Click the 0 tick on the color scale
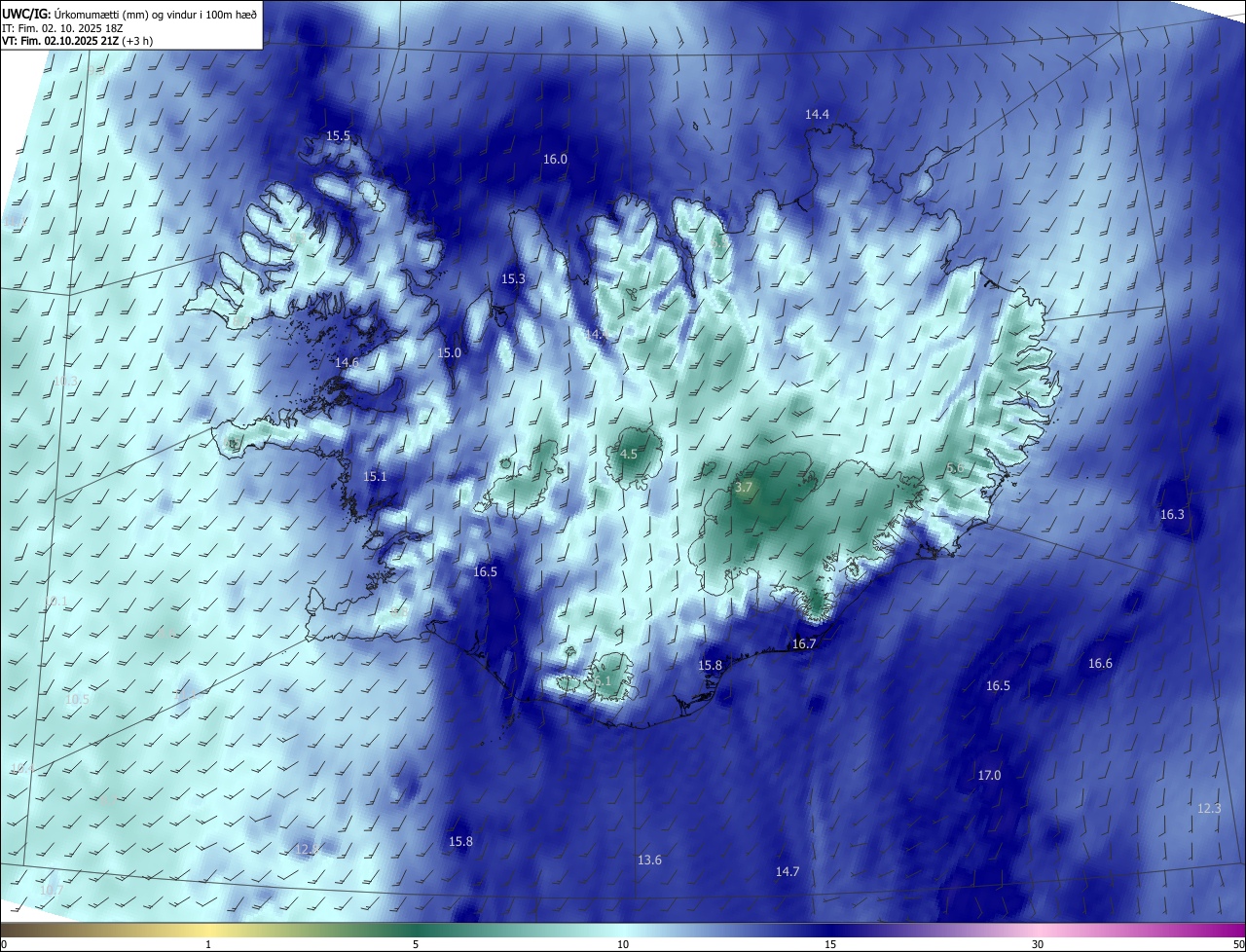 pos(4,945)
